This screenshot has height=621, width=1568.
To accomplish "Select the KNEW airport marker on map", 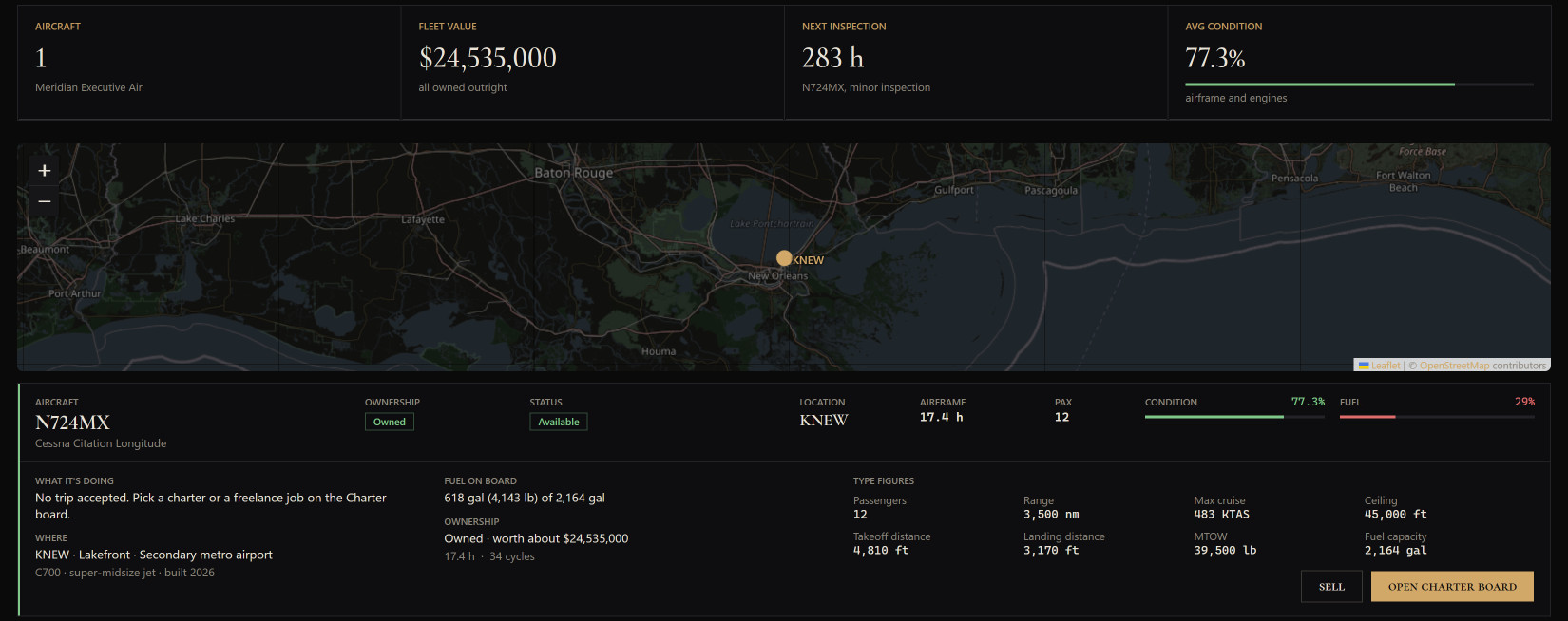I will (784, 258).
